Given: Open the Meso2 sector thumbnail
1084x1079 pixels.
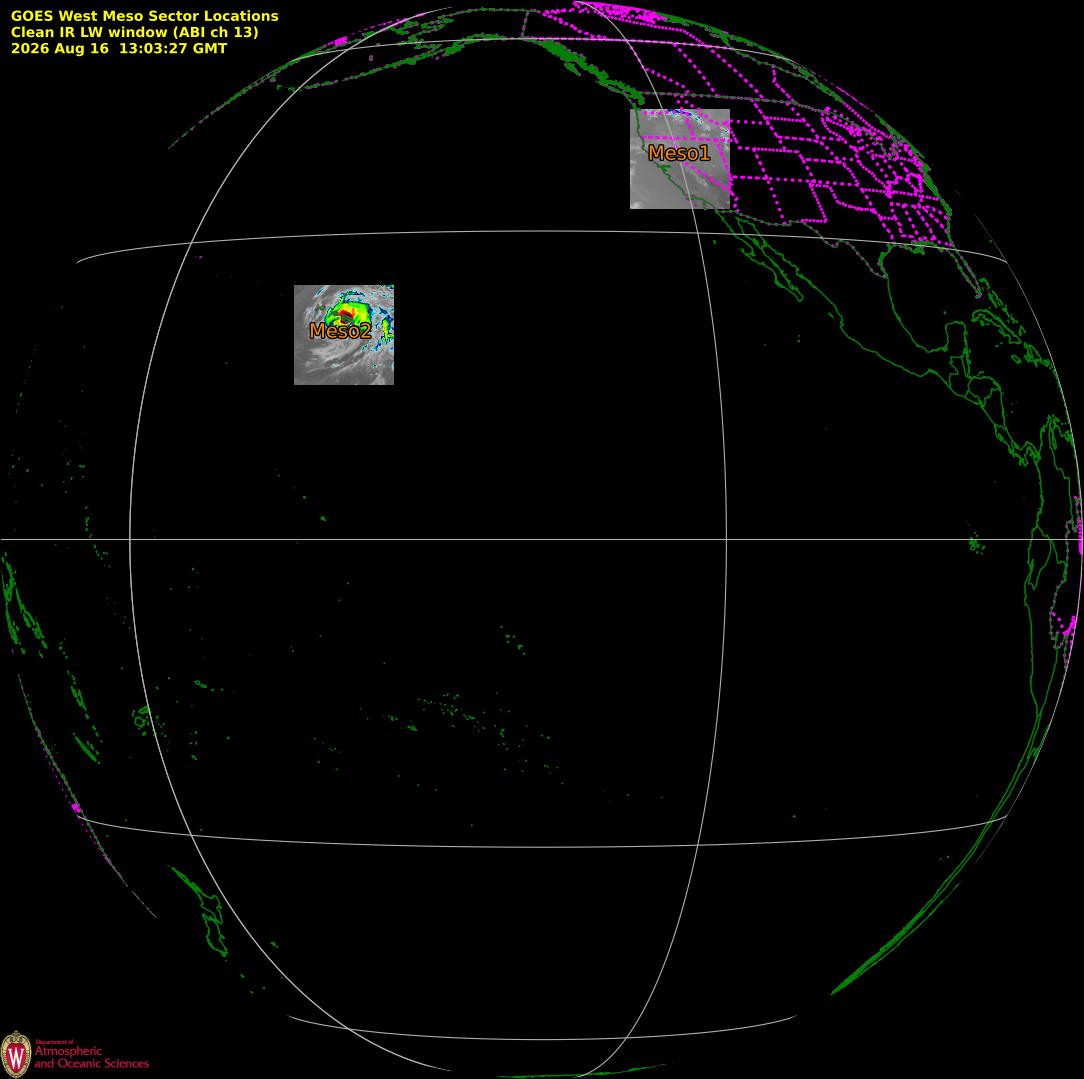Looking at the screenshot, I should tap(344, 335).
